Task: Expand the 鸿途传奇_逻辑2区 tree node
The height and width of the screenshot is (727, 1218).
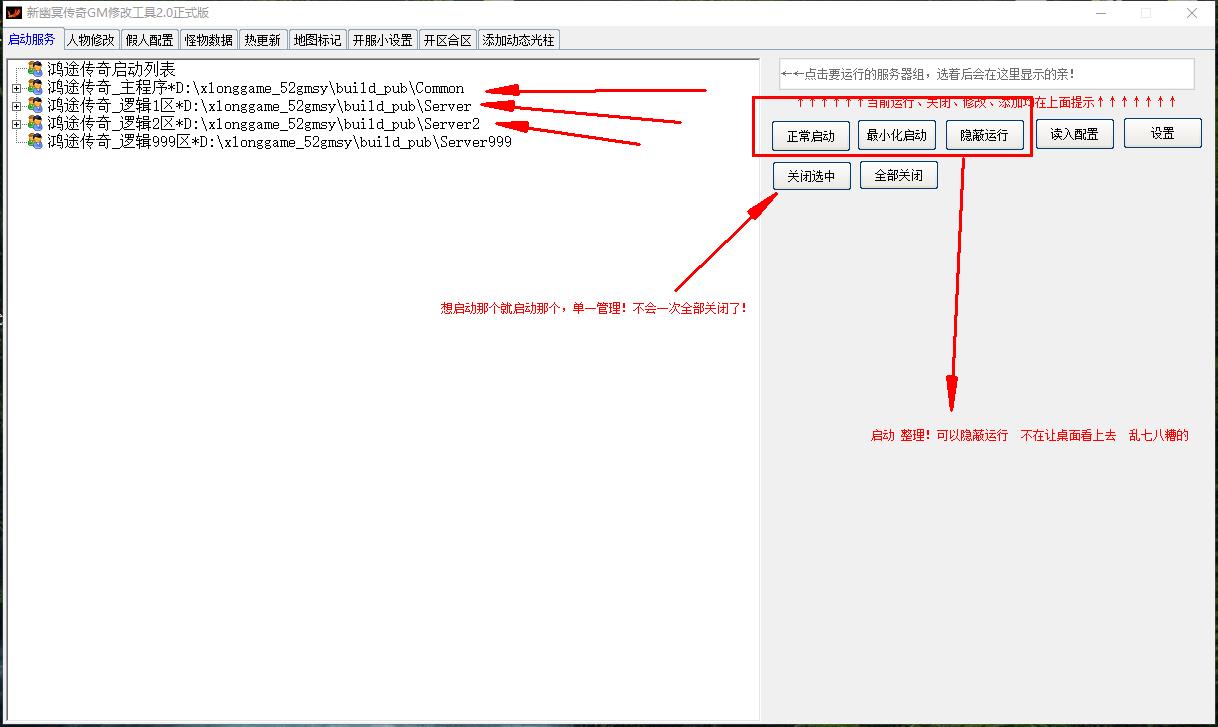Action: [16, 124]
